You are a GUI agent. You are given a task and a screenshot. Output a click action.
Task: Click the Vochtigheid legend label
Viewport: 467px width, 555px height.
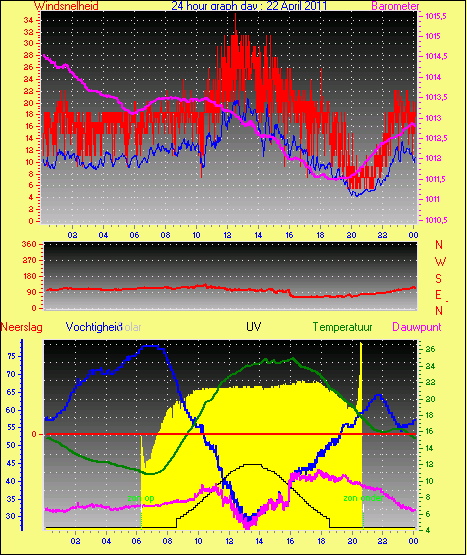[x=93, y=327]
